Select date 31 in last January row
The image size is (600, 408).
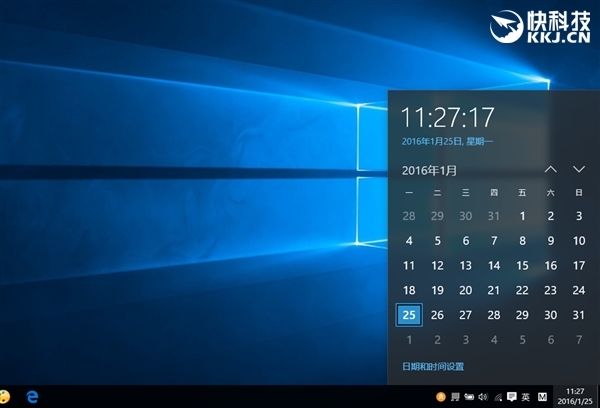pyautogui.click(x=578, y=315)
